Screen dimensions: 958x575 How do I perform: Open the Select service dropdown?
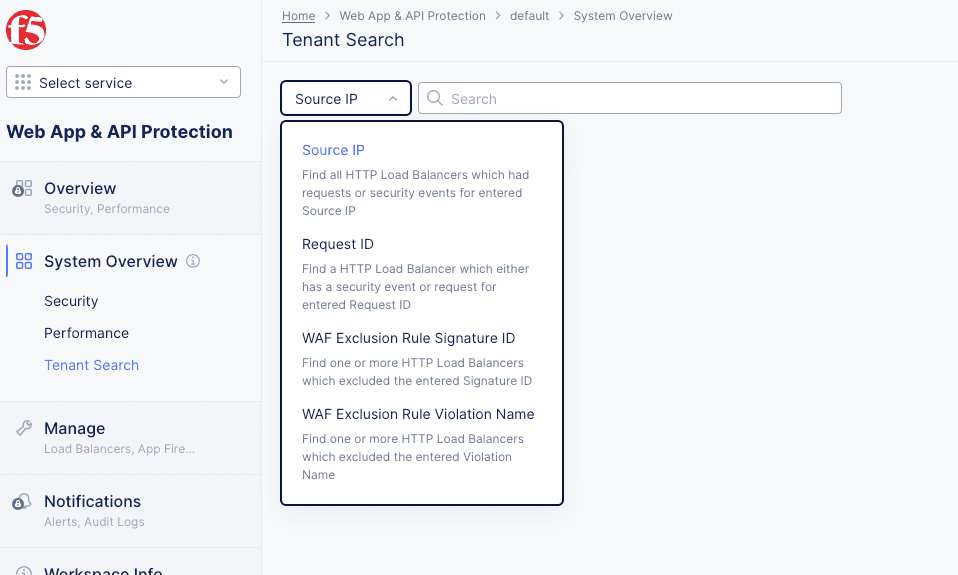pyautogui.click(x=123, y=83)
